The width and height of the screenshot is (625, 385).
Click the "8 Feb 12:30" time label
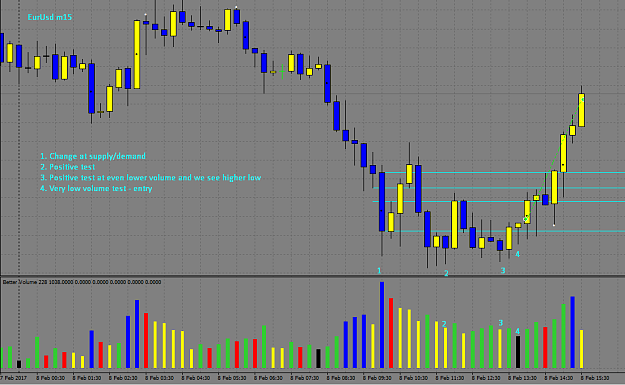[486, 378]
